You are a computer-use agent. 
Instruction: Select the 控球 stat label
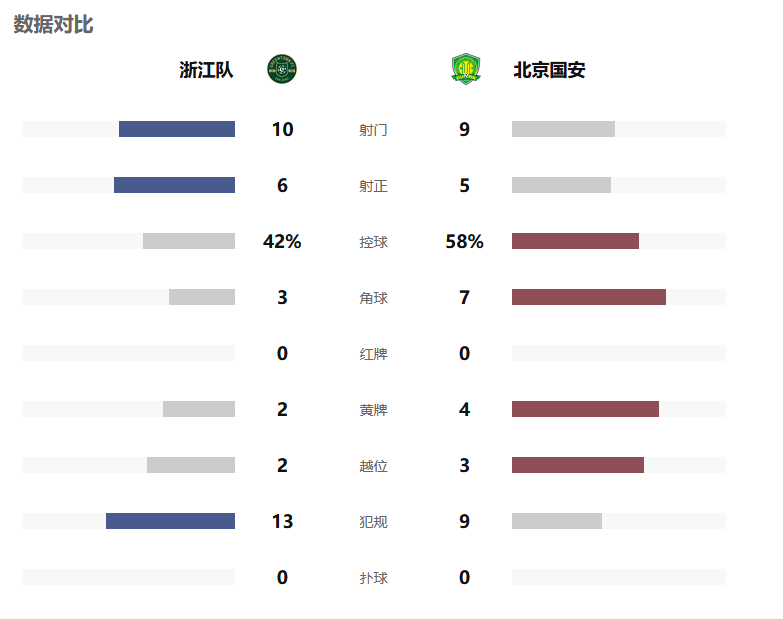pyautogui.click(x=373, y=242)
